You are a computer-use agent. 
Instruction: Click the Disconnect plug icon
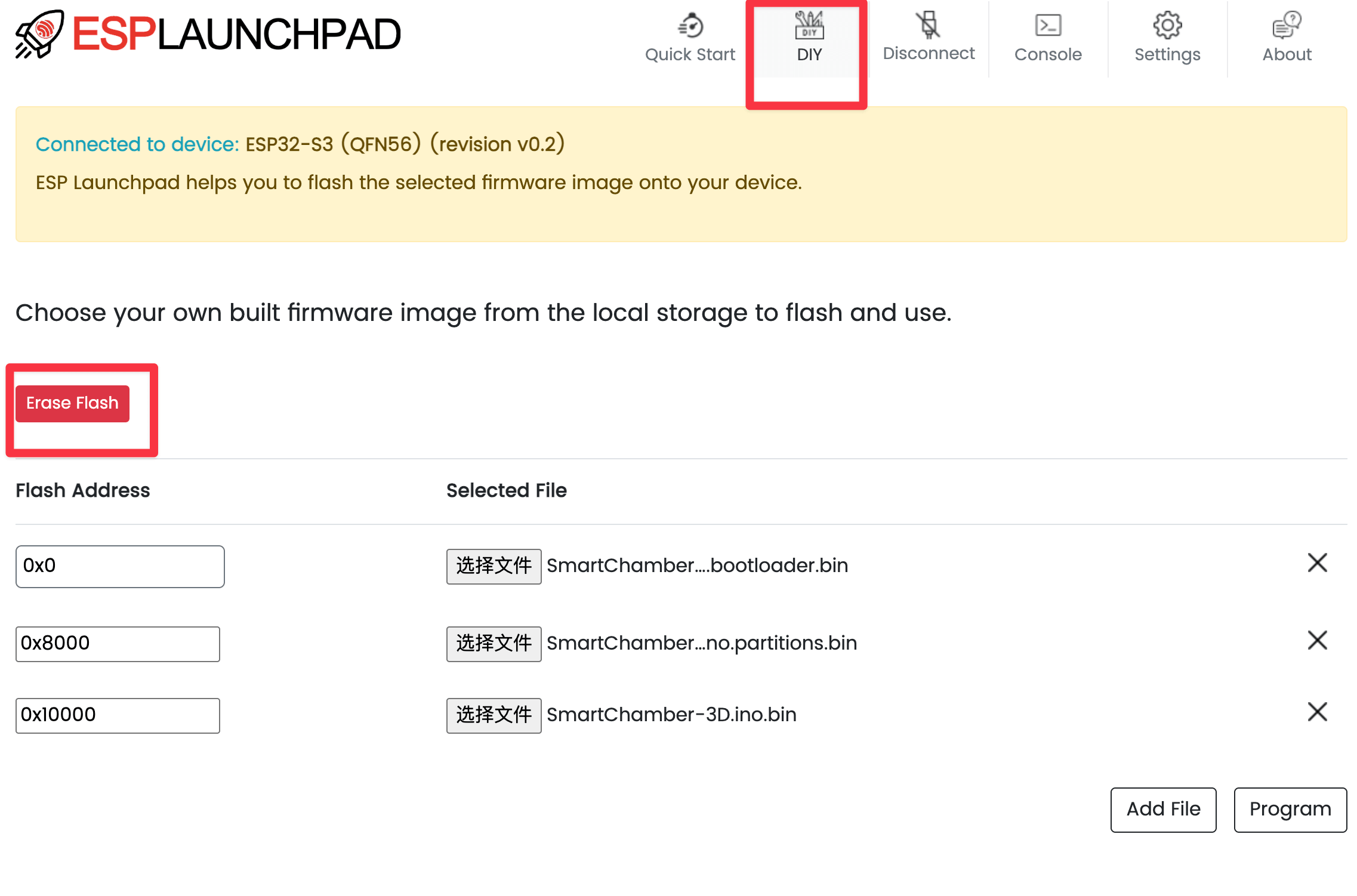click(928, 25)
